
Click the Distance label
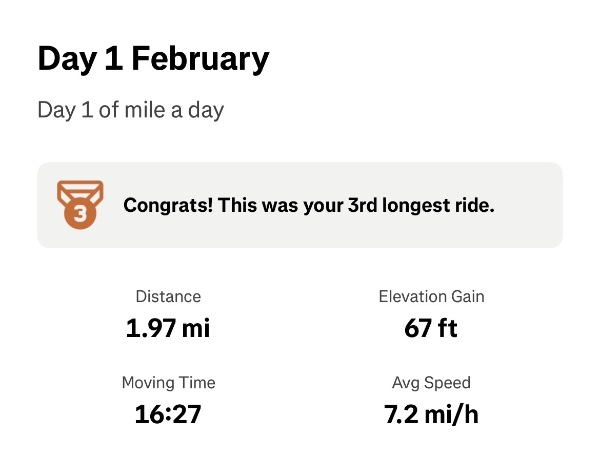click(x=168, y=296)
